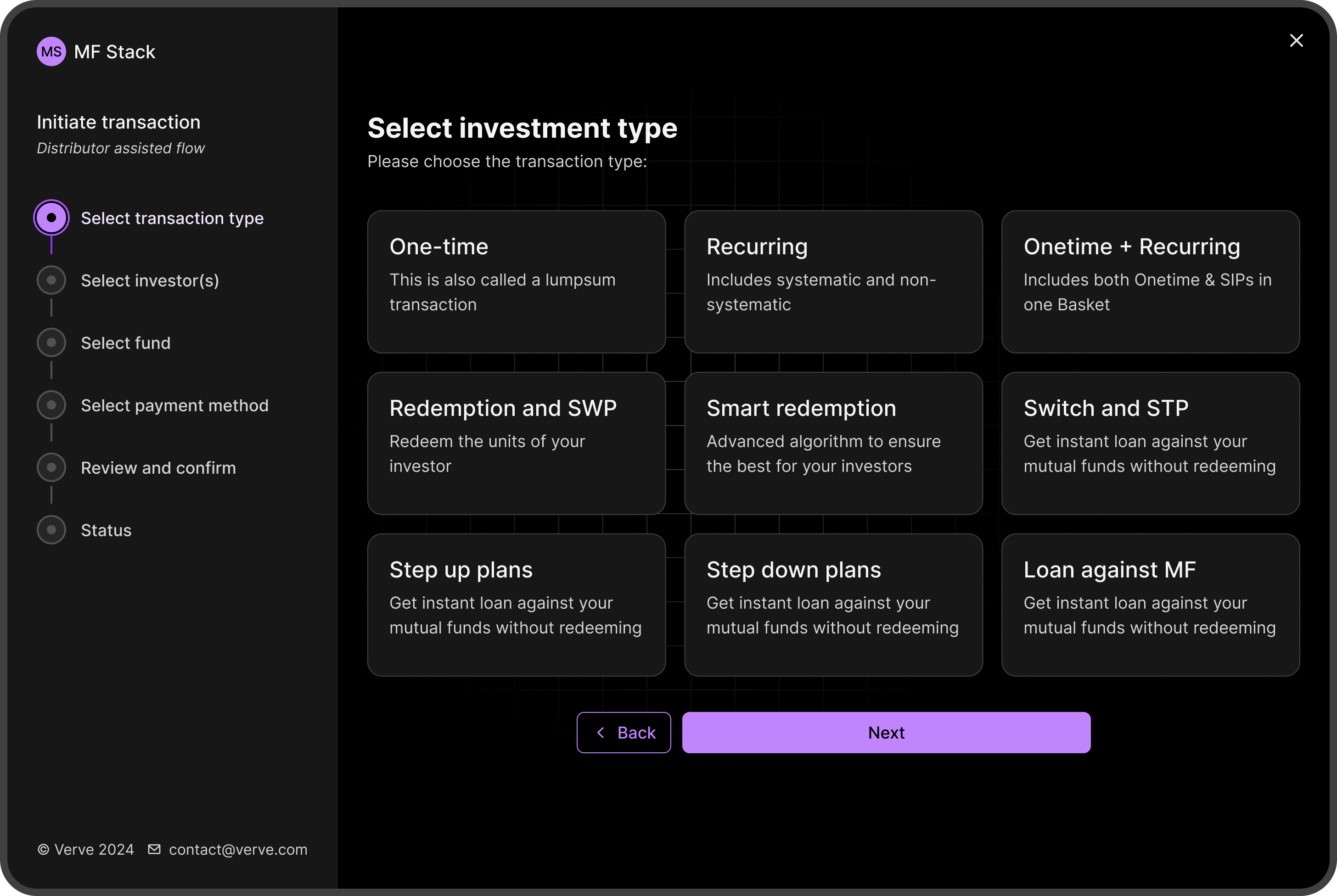Click the MS Stack logo avatar
Image resolution: width=1337 pixels, height=896 pixels.
(x=51, y=51)
